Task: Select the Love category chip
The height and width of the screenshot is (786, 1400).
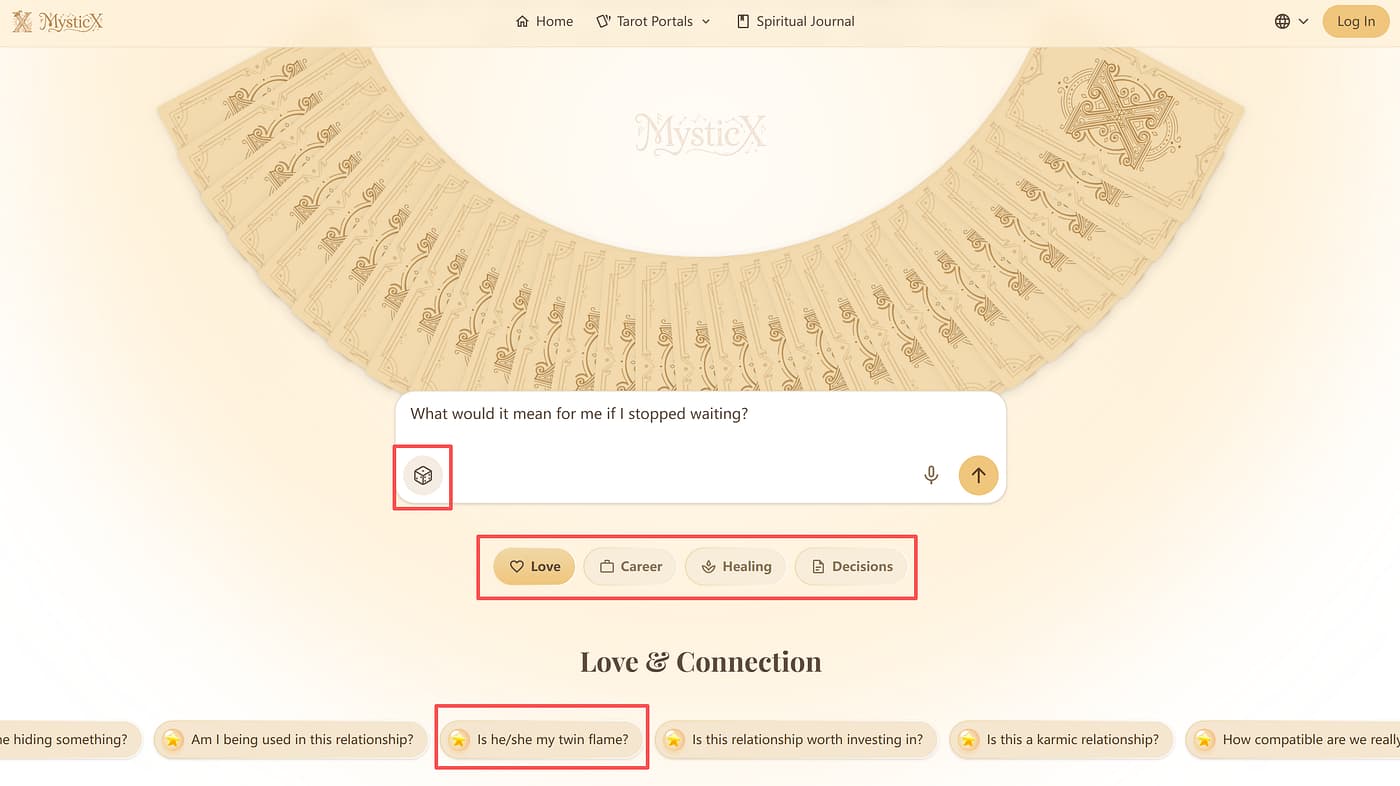Action: tap(534, 566)
